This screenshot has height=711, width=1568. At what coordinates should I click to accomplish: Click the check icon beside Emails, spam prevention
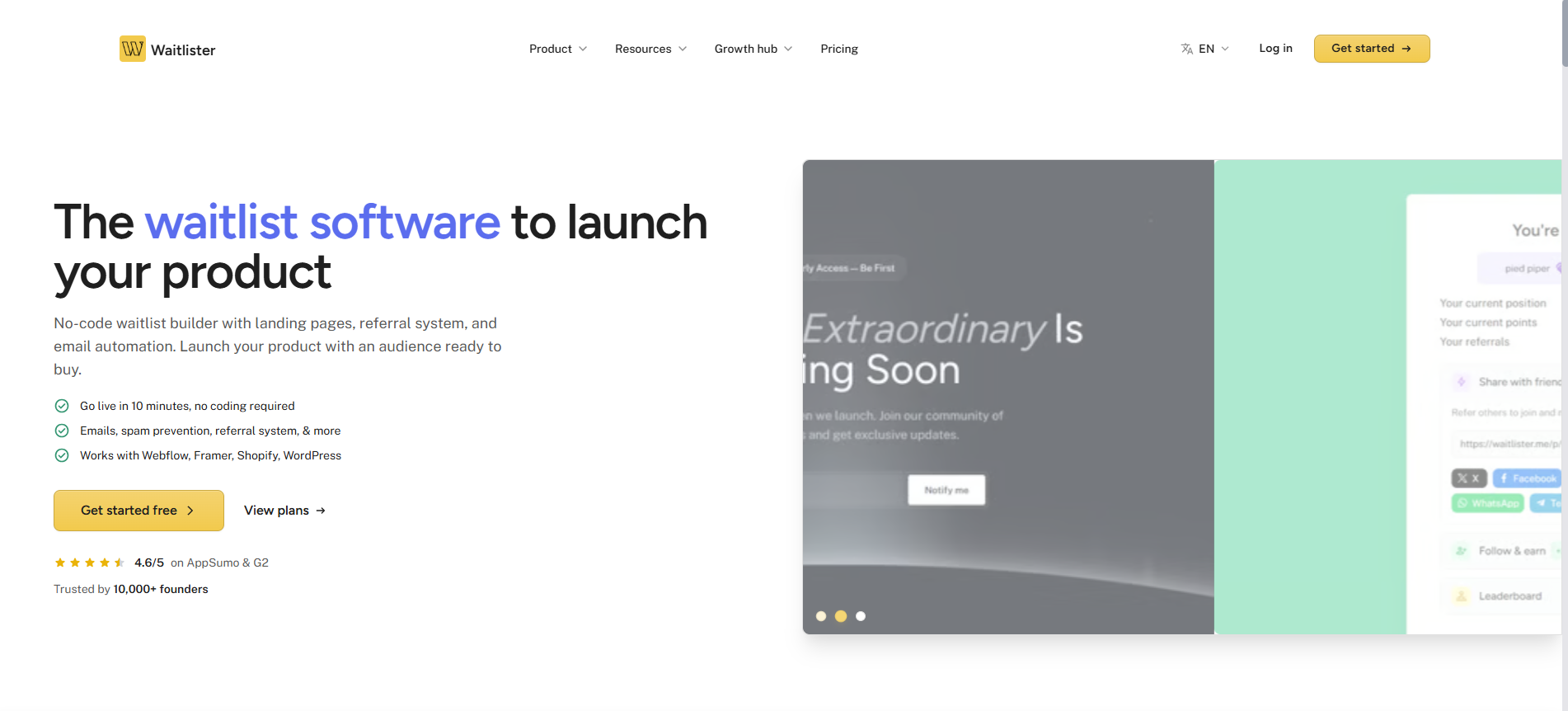coord(62,431)
